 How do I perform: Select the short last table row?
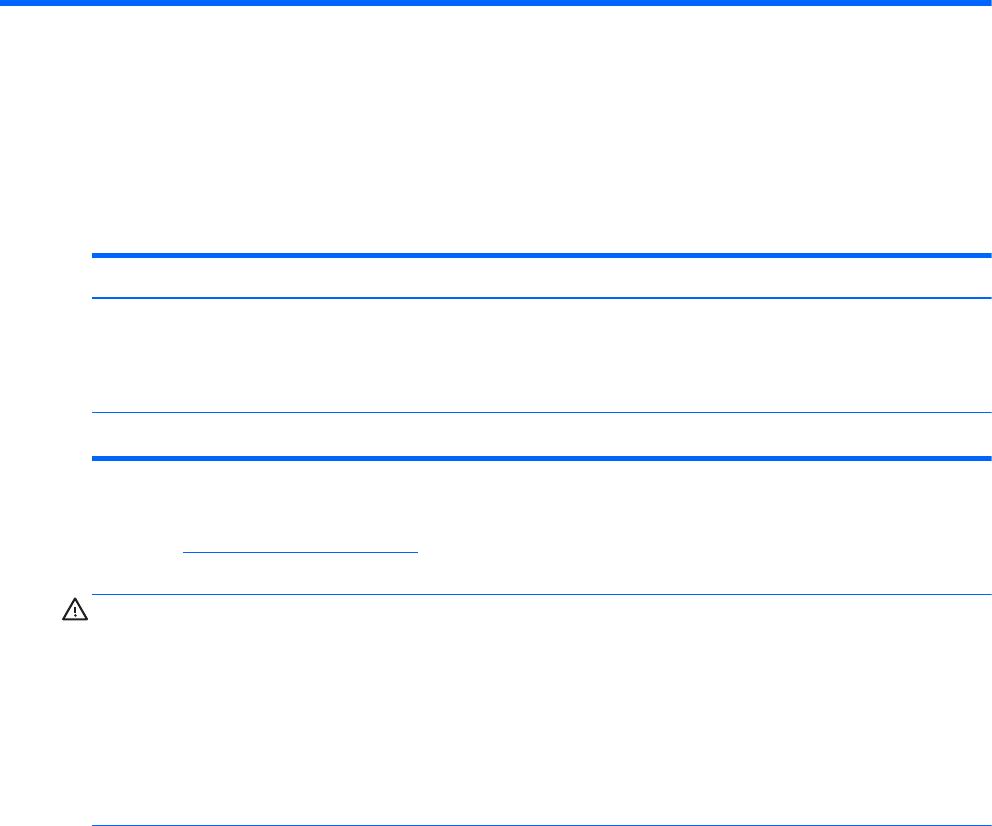coord(535,434)
